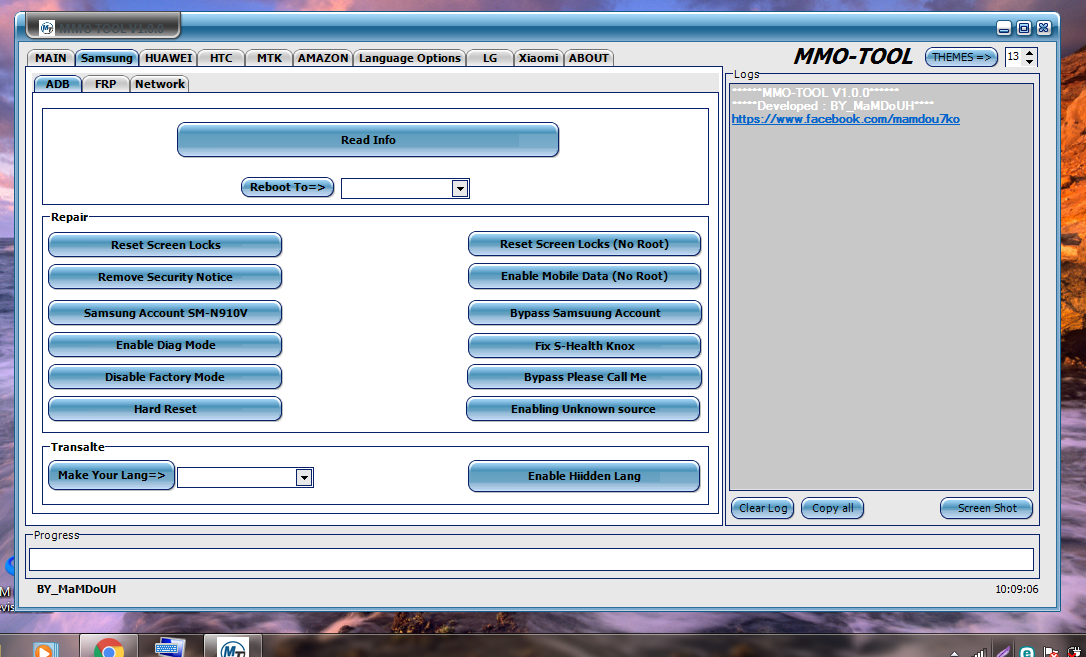Screen dimensions: 1086x657
Task: Click Remove Security Notice button
Action: (165, 276)
